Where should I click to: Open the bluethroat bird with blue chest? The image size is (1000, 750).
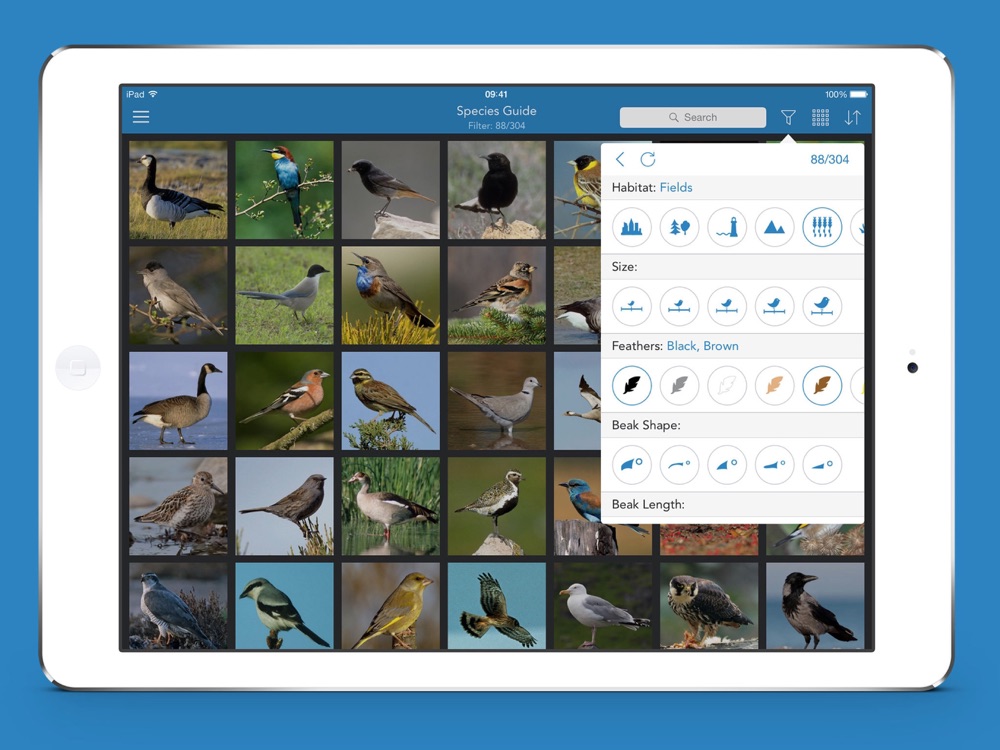(x=390, y=296)
